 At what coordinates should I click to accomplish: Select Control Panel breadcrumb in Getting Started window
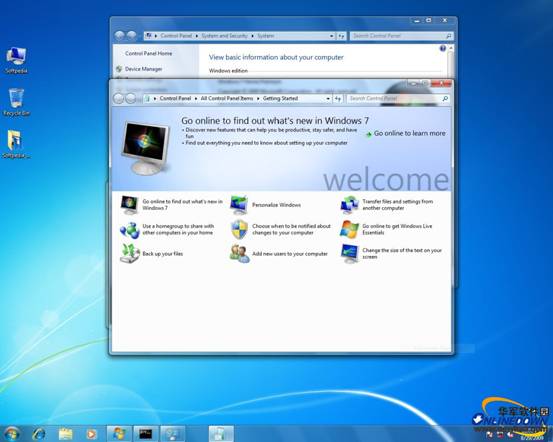(175, 98)
